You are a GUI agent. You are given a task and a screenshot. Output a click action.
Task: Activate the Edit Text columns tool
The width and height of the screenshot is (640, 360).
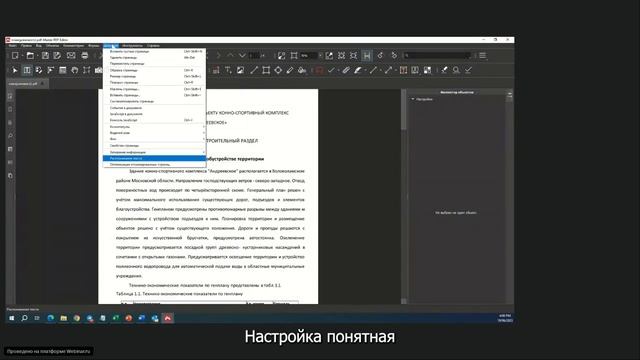27,70
